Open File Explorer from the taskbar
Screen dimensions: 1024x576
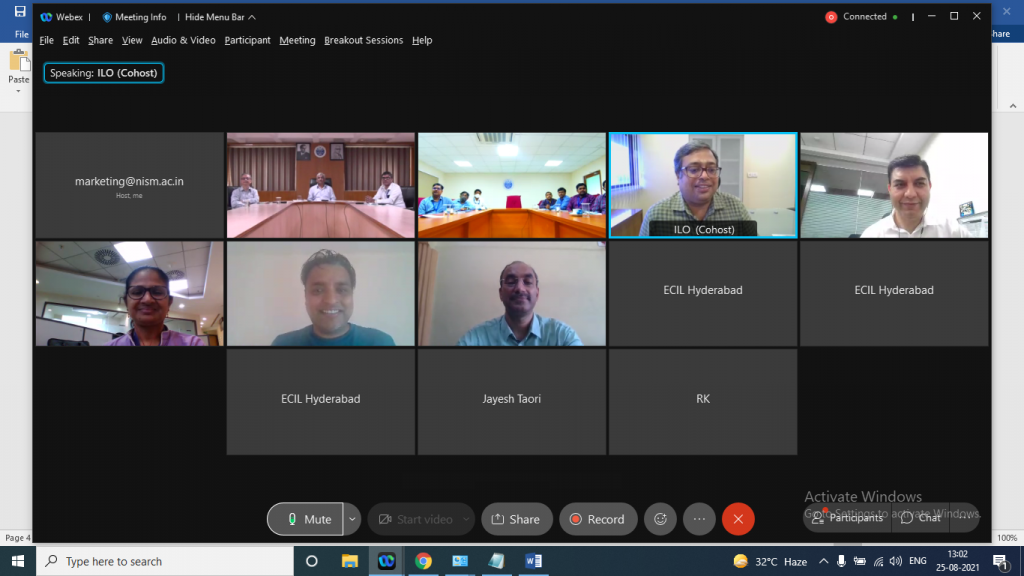point(349,561)
